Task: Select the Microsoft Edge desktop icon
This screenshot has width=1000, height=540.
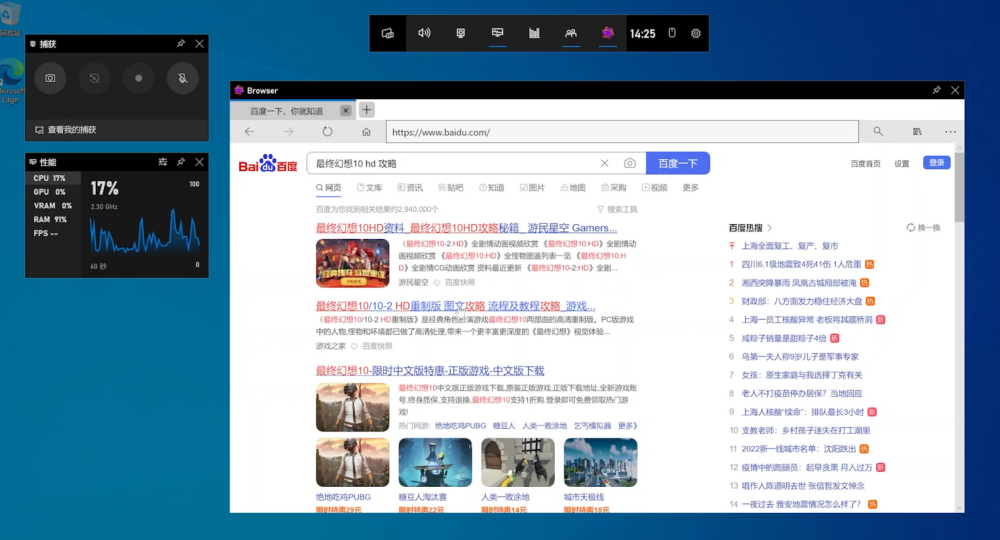Action: coord(11,80)
